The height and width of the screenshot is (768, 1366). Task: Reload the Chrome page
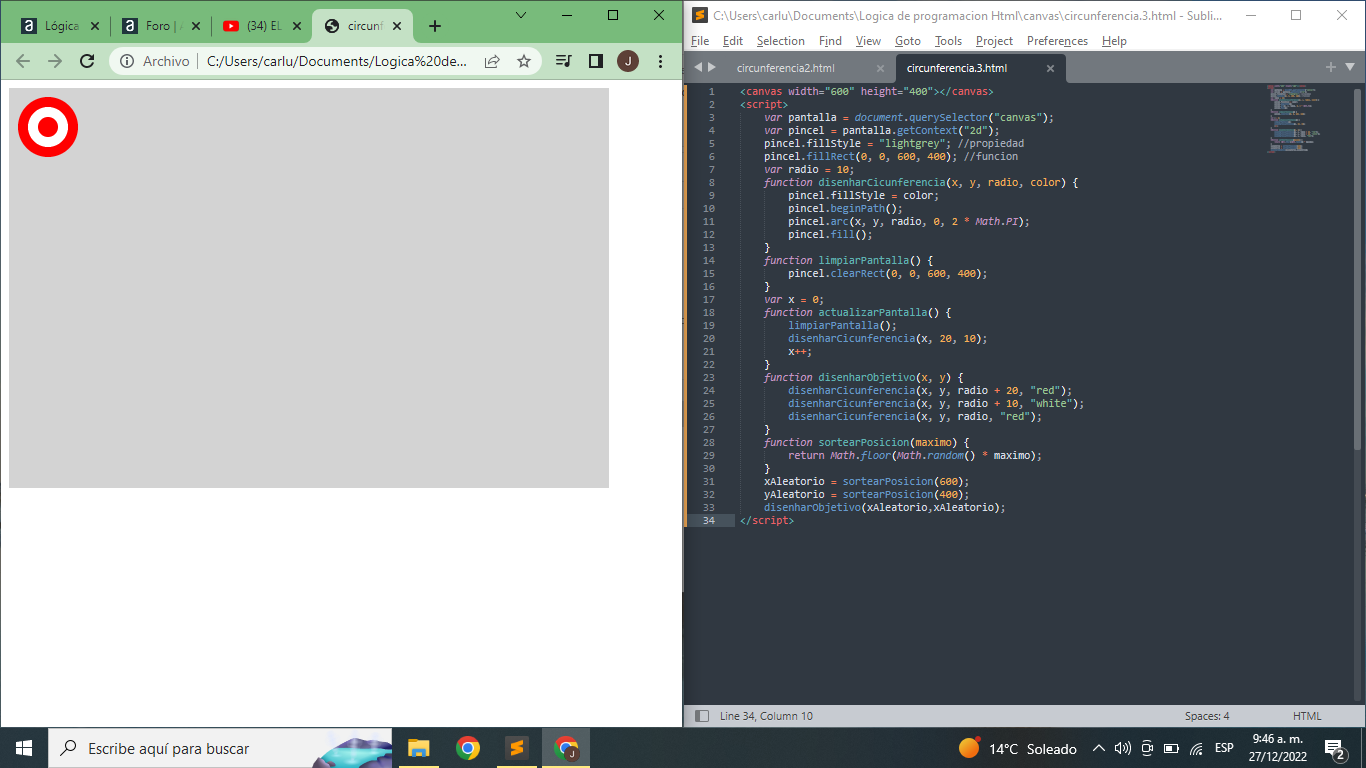pyautogui.click(x=87, y=61)
